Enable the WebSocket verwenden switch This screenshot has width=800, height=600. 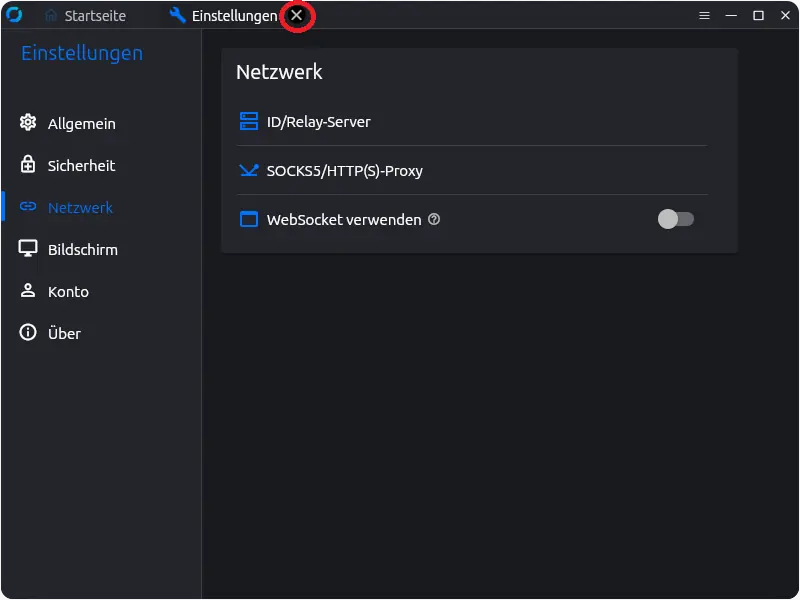(675, 219)
